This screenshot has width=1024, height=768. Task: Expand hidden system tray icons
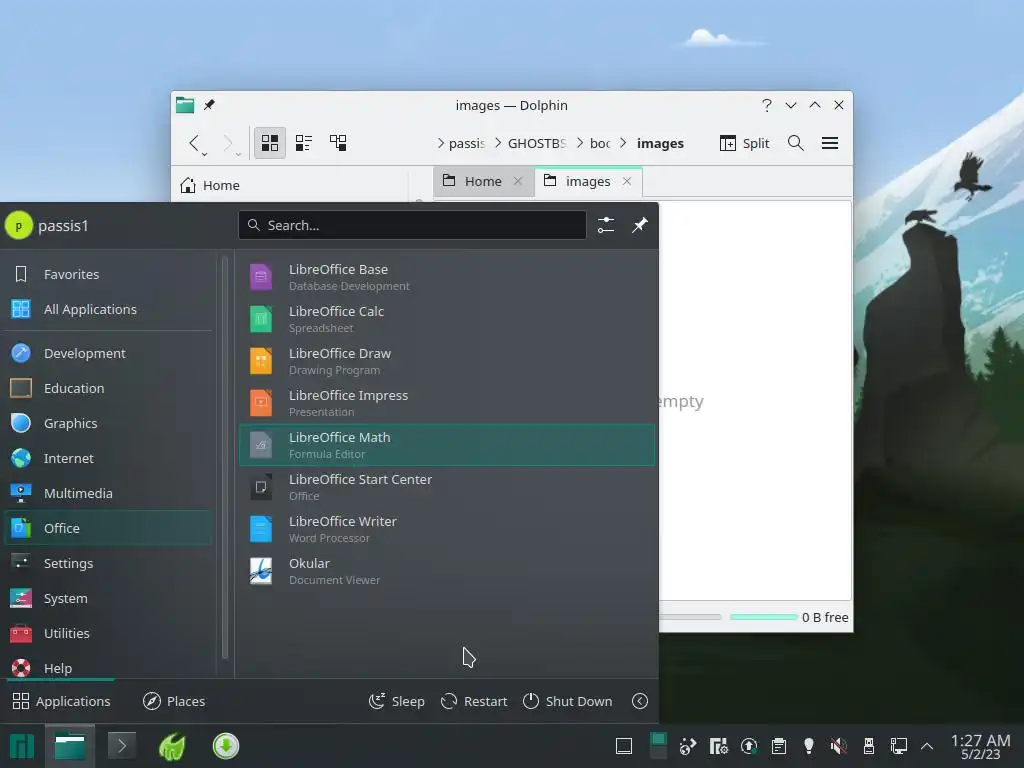927,746
